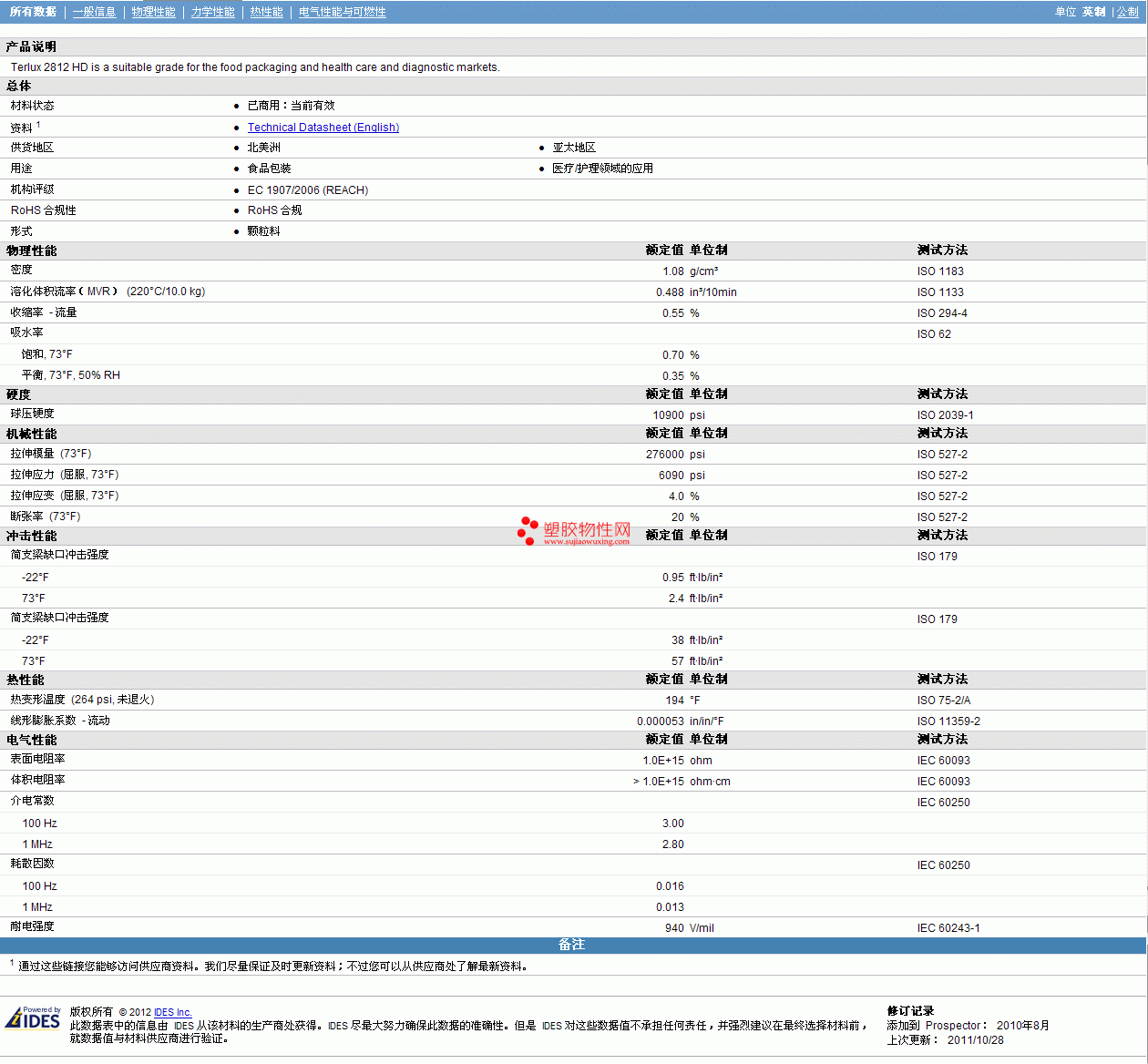The width and height of the screenshot is (1148, 1064).
Task: Switch units to 公制
Action: point(1128,12)
